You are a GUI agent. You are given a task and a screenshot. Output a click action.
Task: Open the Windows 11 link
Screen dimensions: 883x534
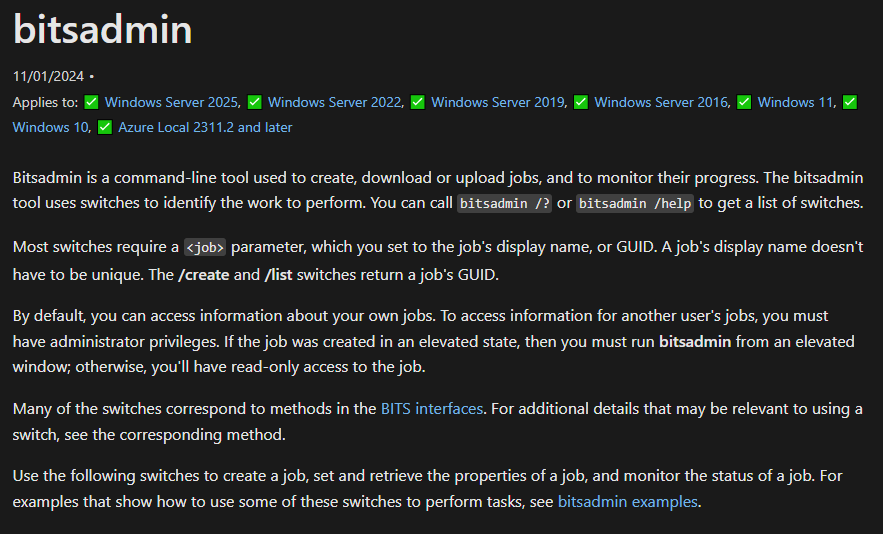click(795, 103)
